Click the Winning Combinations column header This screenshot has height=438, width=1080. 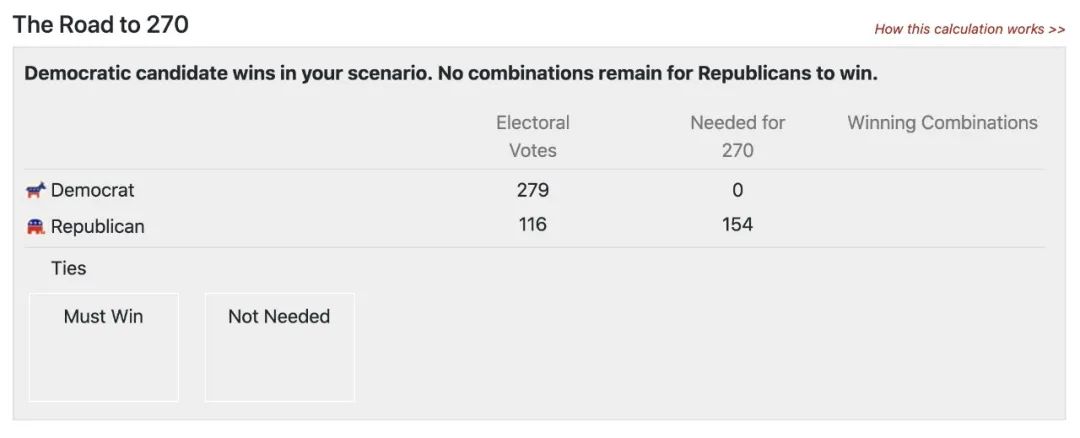click(942, 123)
